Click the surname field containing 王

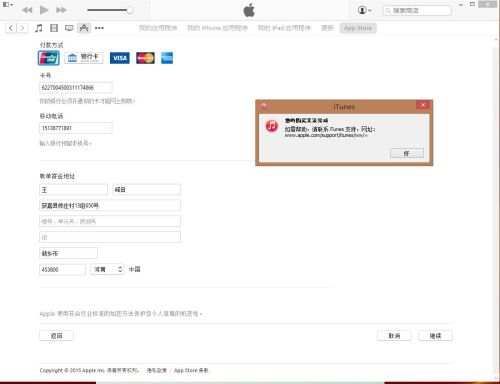73,190
